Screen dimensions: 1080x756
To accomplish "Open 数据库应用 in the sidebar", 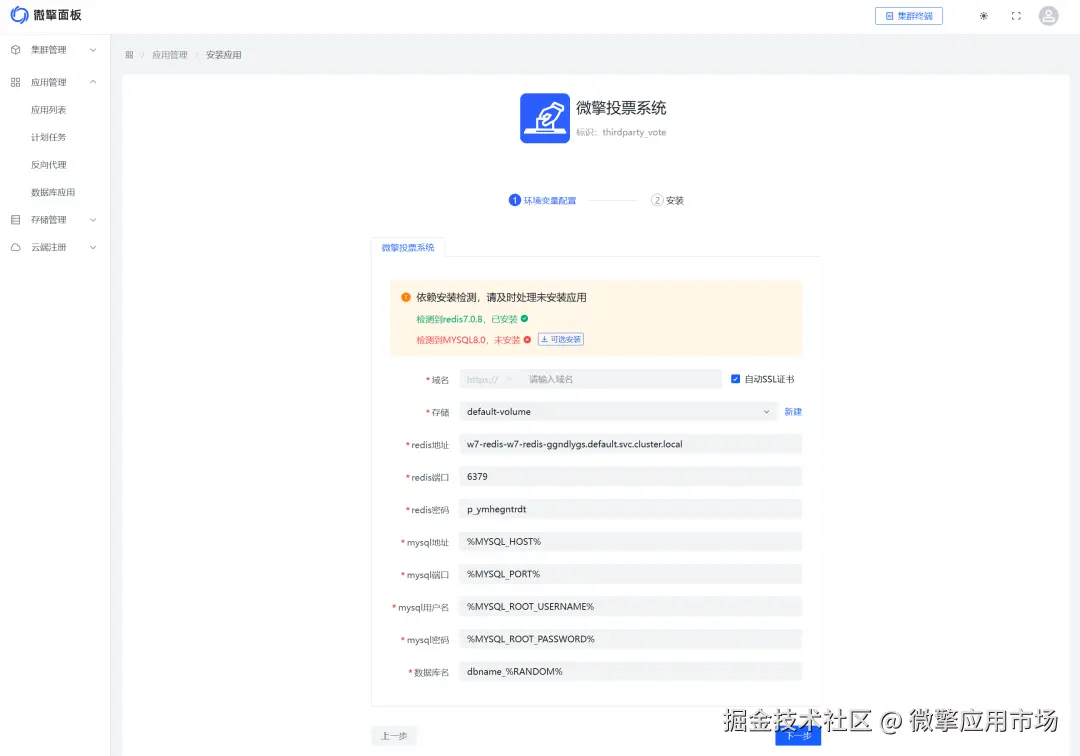I will (x=53, y=192).
